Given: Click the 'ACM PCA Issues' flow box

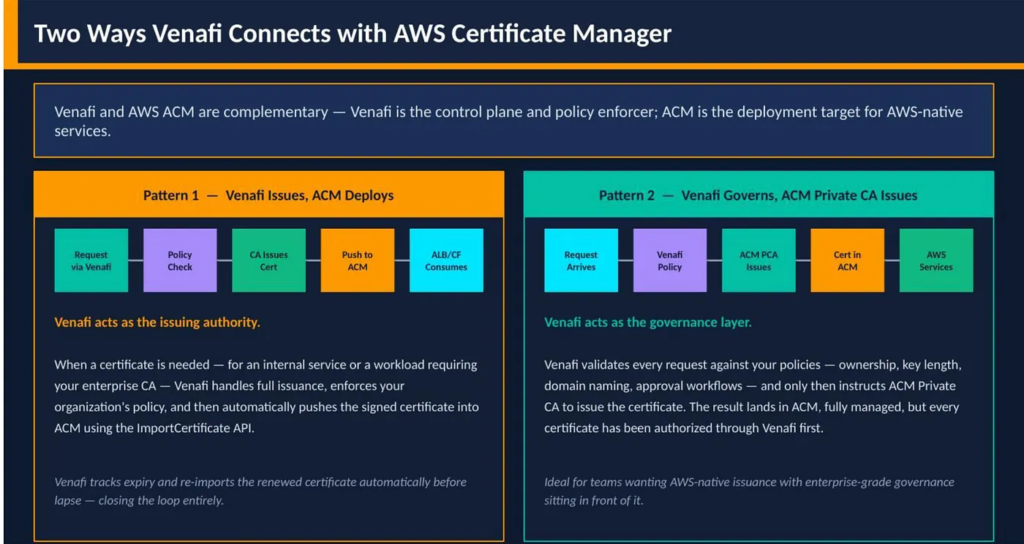Looking at the screenshot, I should 759,260.
